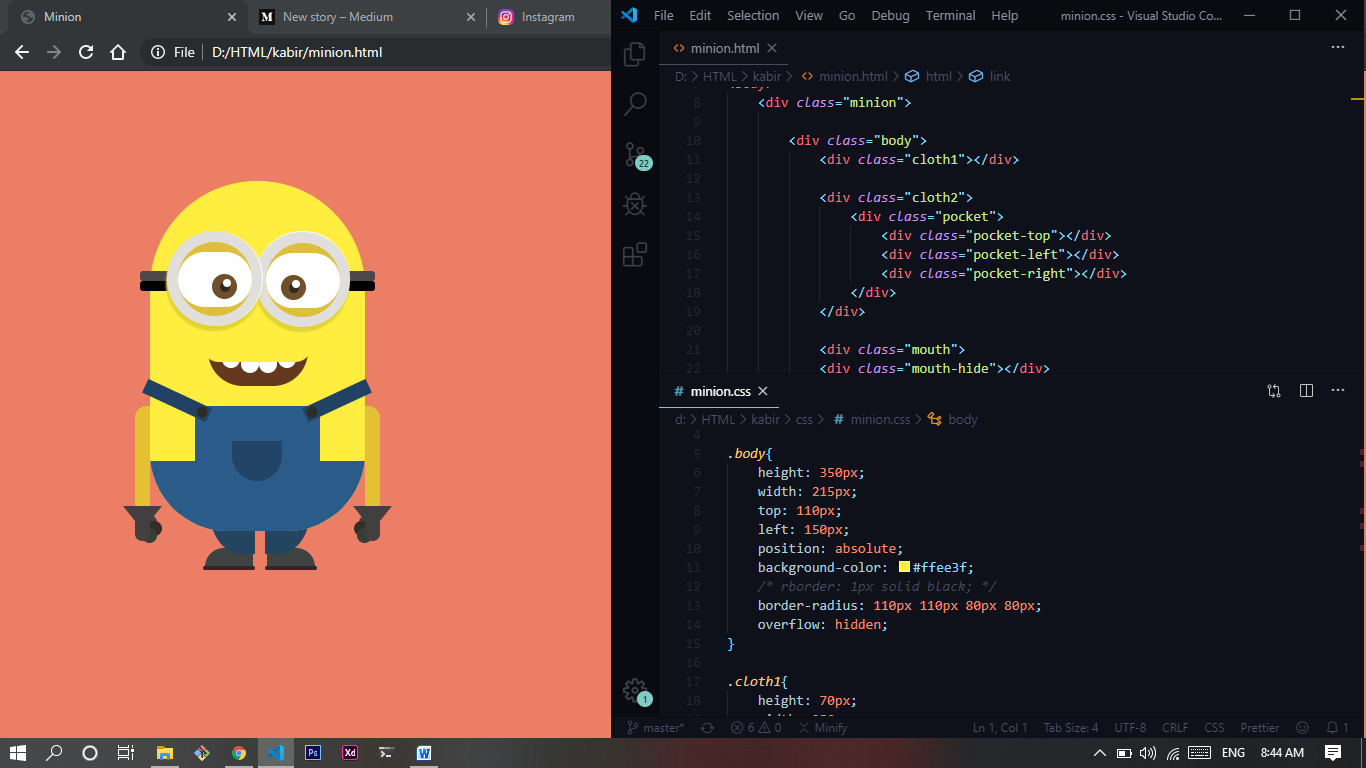Click the browser Forward arrow

54,52
